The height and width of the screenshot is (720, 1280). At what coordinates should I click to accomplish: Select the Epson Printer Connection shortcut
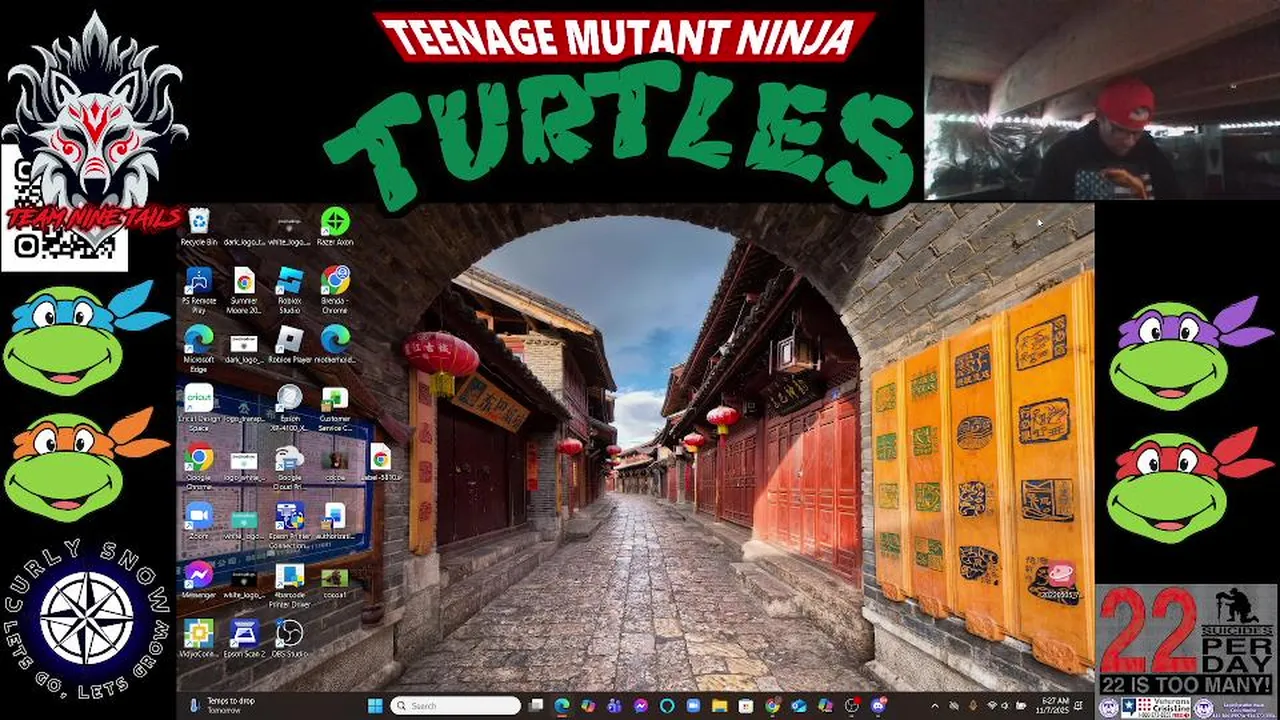290,525
